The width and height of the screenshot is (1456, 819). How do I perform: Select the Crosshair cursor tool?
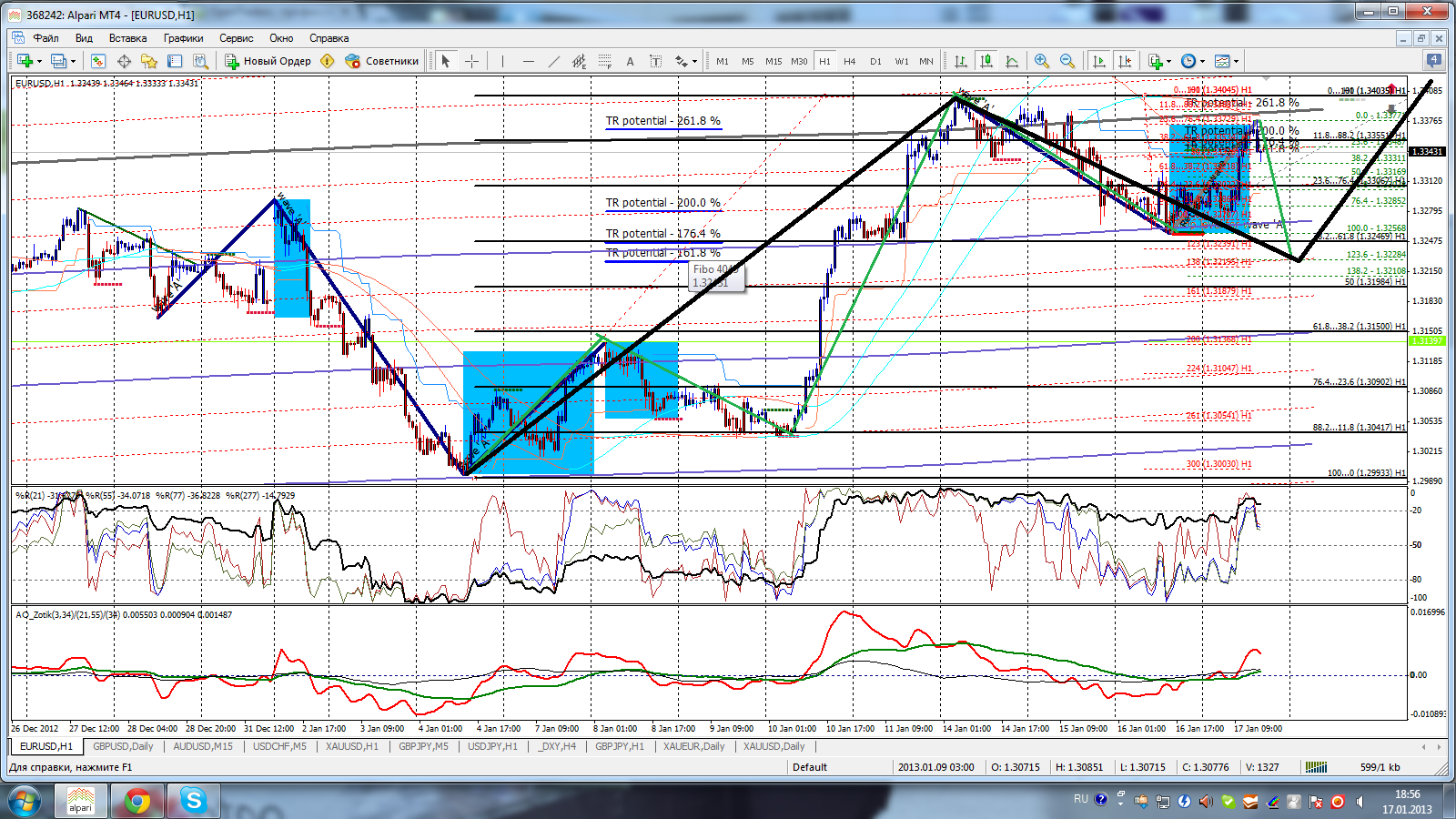(x=471, y=61)
